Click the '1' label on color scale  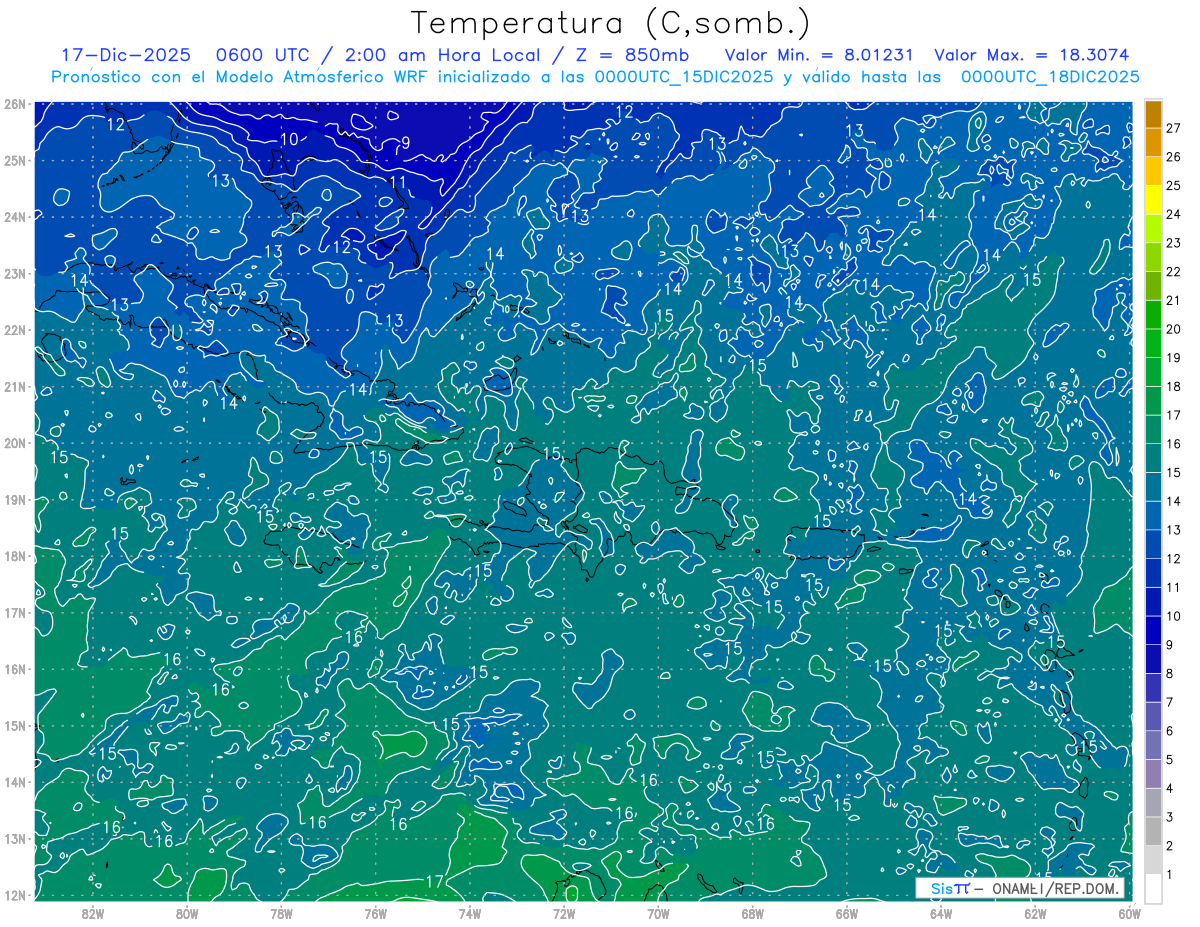pos(1170,874)
